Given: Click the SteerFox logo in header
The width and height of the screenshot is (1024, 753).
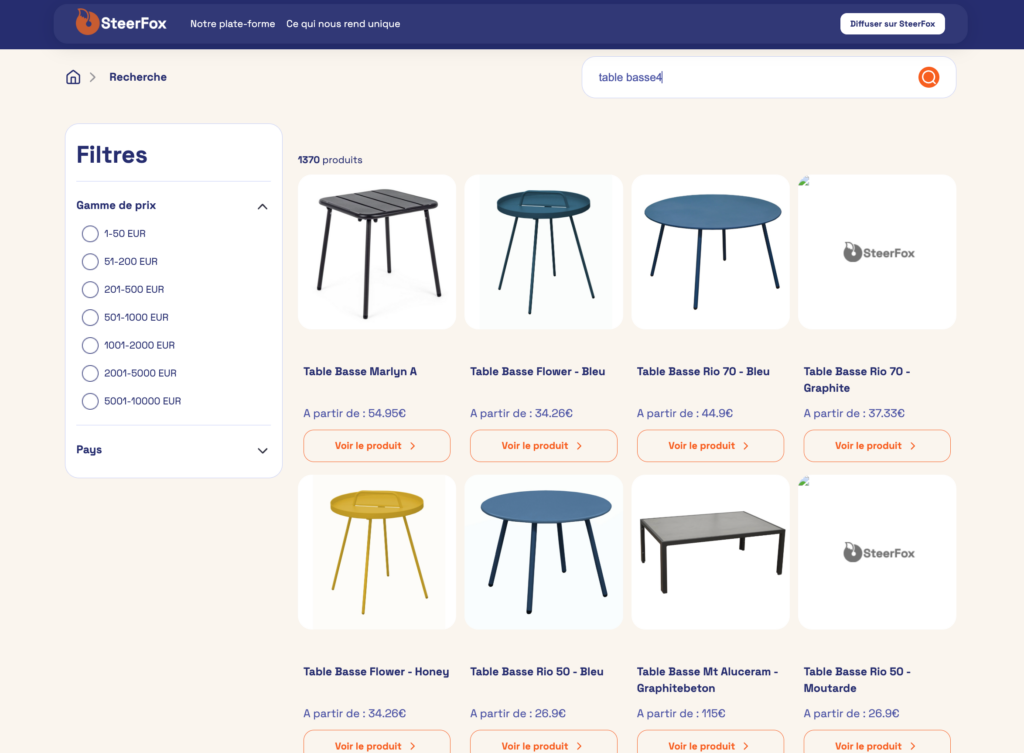Looking at the screenshot, I should 121,23.
